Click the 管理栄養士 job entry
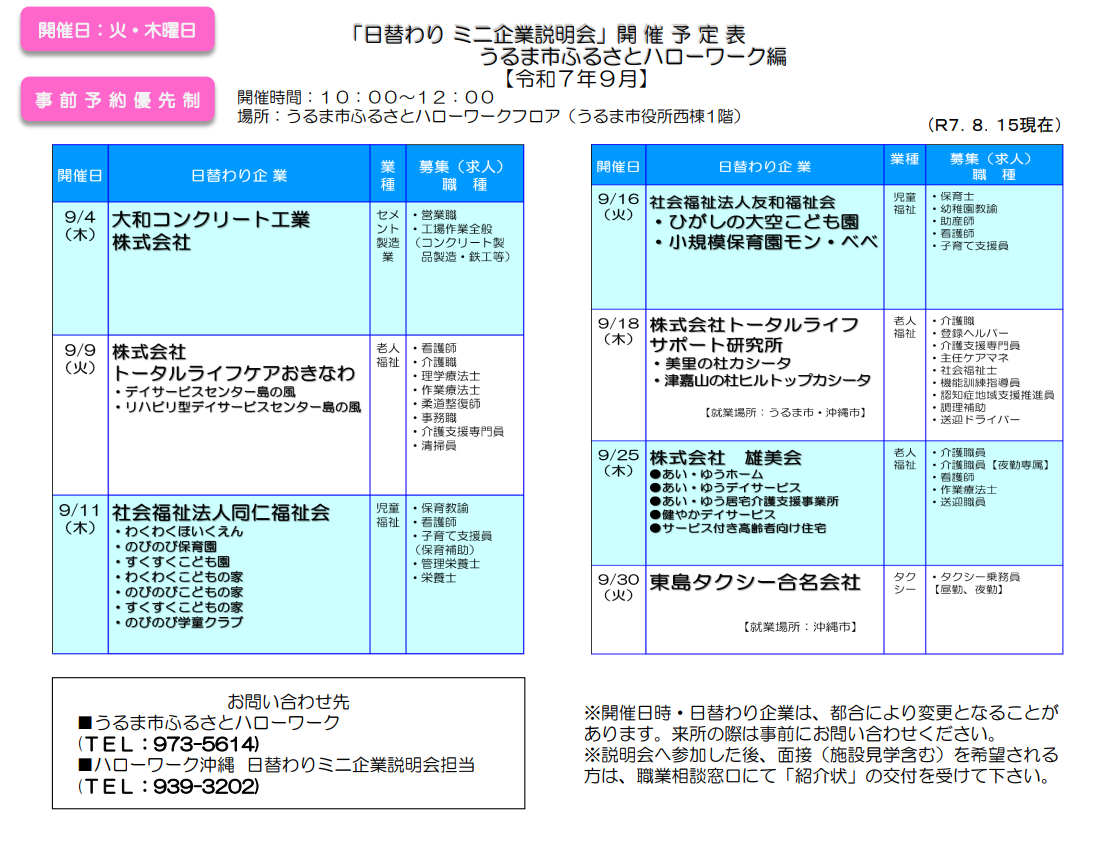Viewport: 1106px width, 843px height. click(446, 564)
